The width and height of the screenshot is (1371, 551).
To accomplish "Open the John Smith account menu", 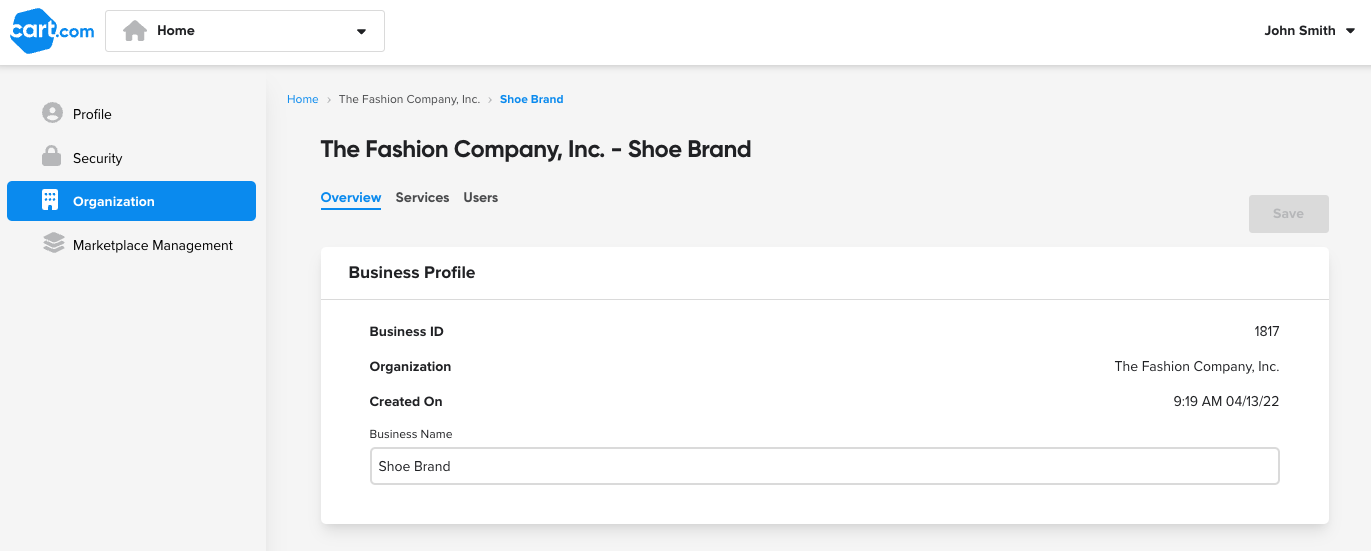I will 1309,31.
